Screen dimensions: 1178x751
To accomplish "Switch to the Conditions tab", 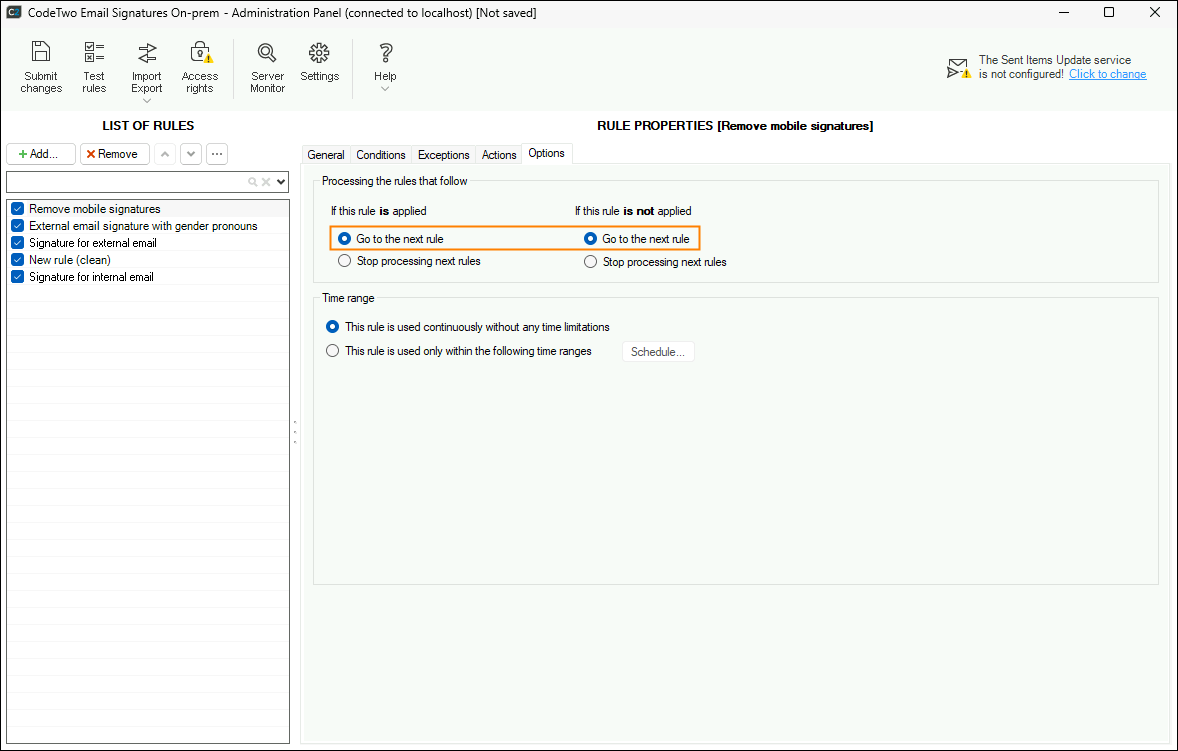I will [381, 155].
